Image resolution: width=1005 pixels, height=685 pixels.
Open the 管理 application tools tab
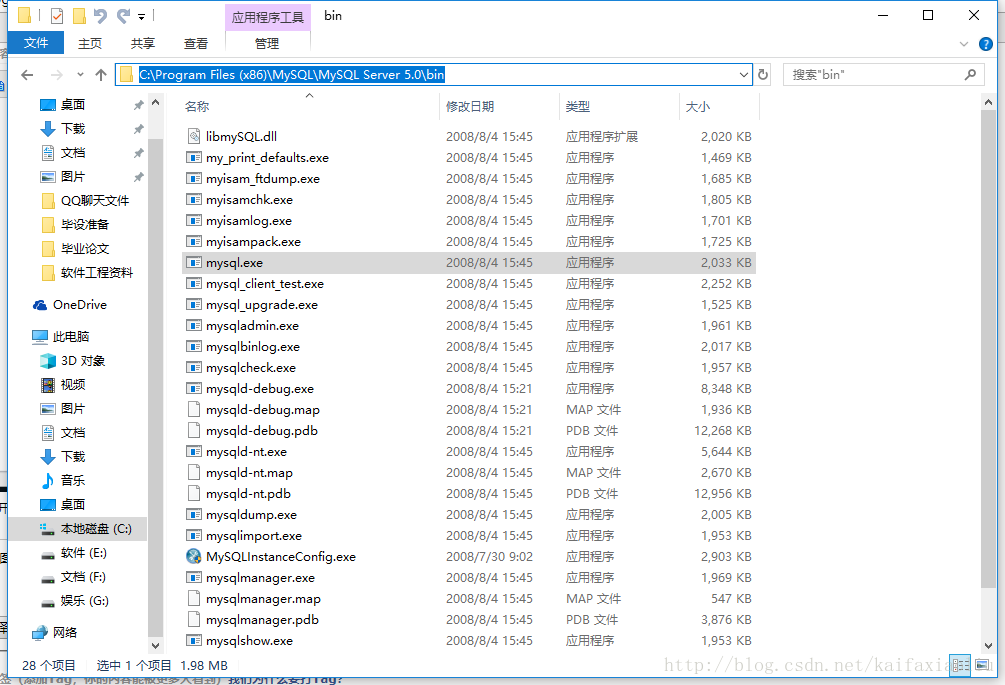[267, 43]
